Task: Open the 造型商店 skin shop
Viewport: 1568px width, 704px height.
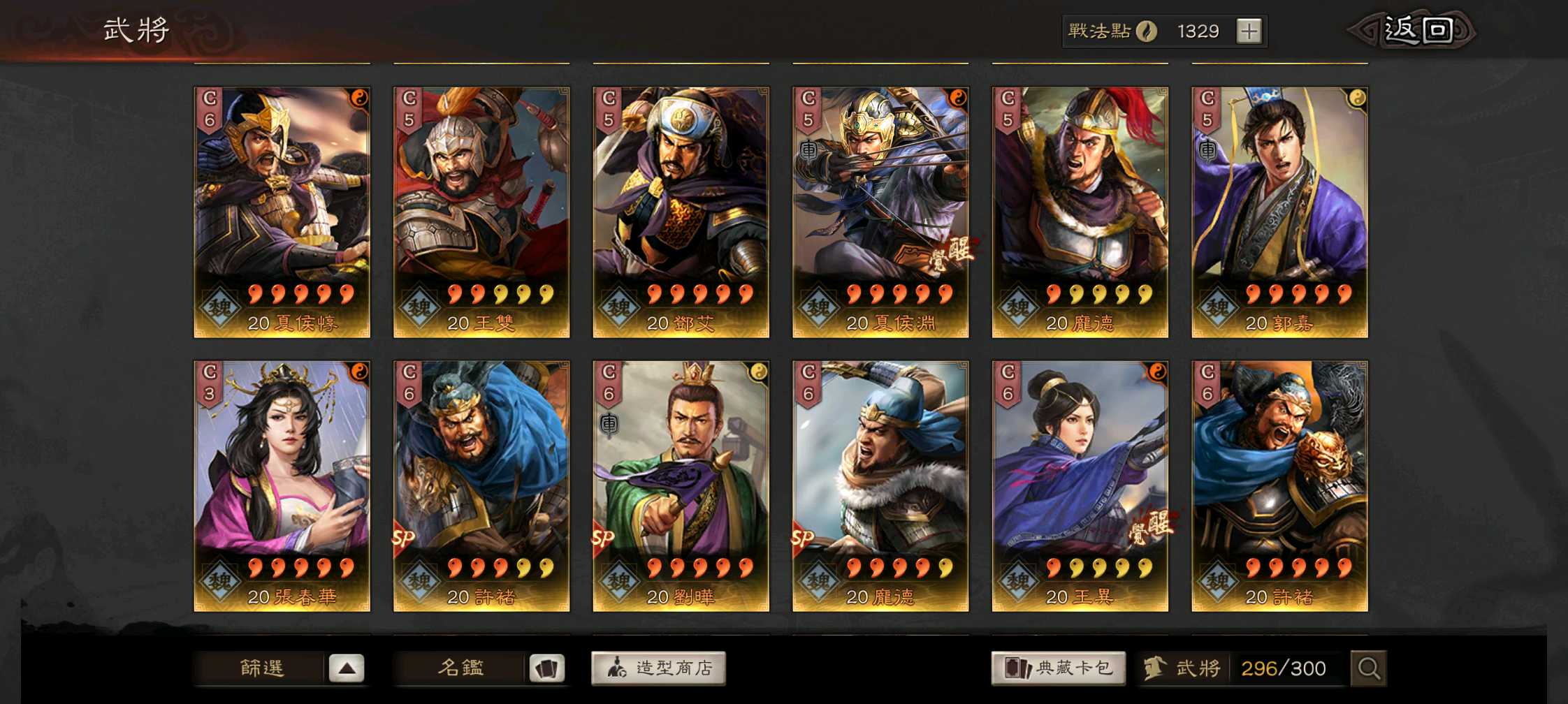Action: [x=658, y=668]
